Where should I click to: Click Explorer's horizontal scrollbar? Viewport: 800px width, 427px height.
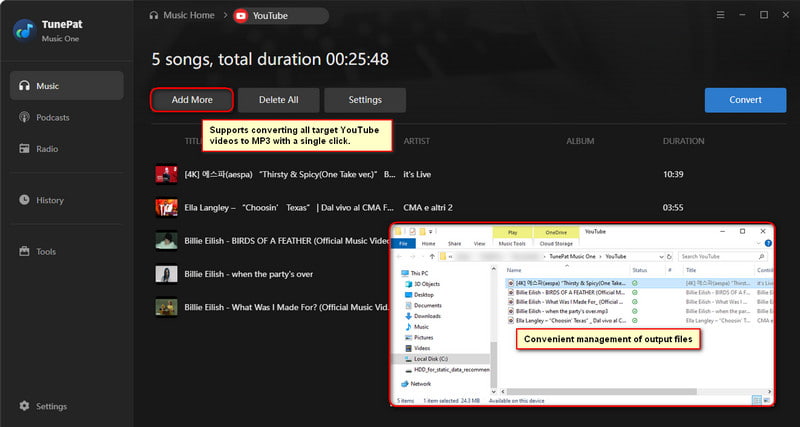coord(602,391)
